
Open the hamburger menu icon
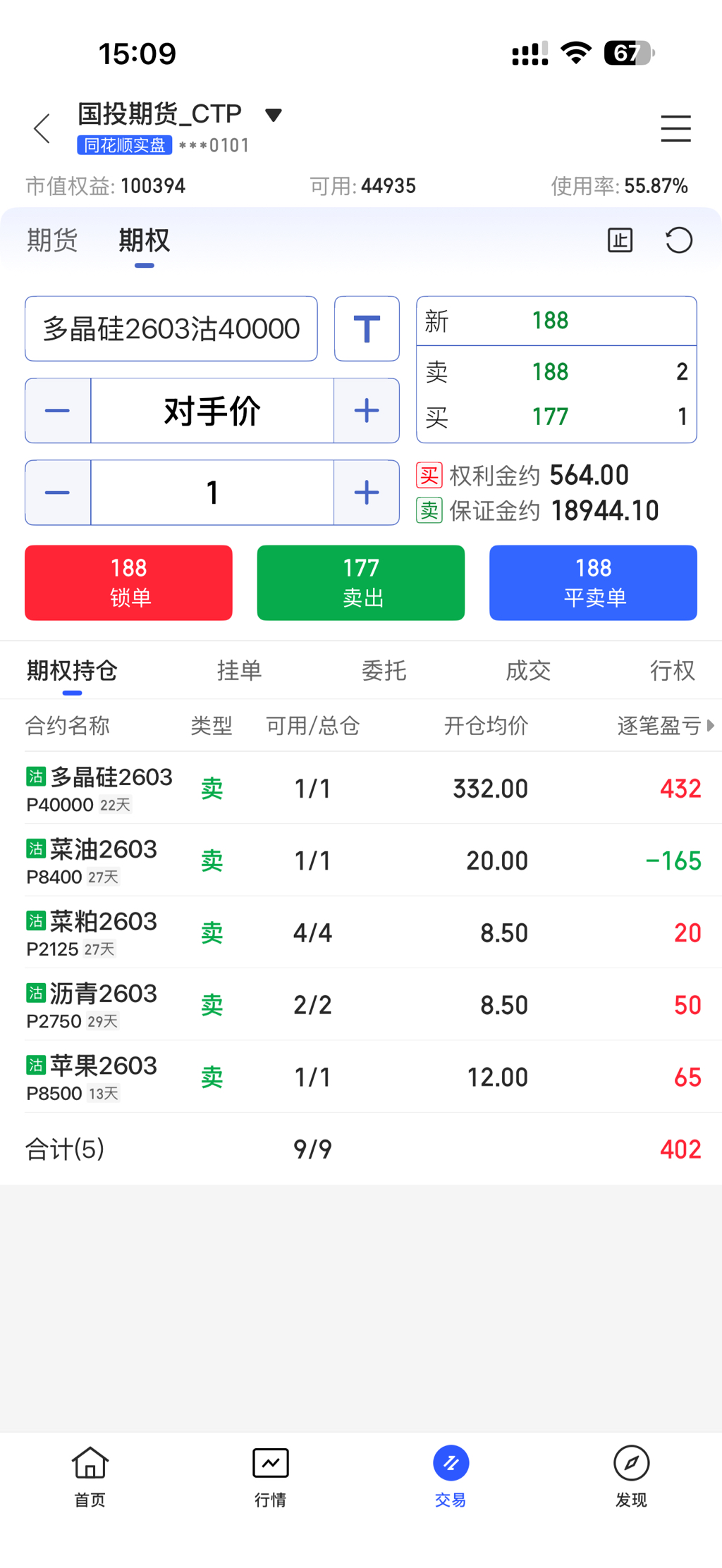(675, 129)
